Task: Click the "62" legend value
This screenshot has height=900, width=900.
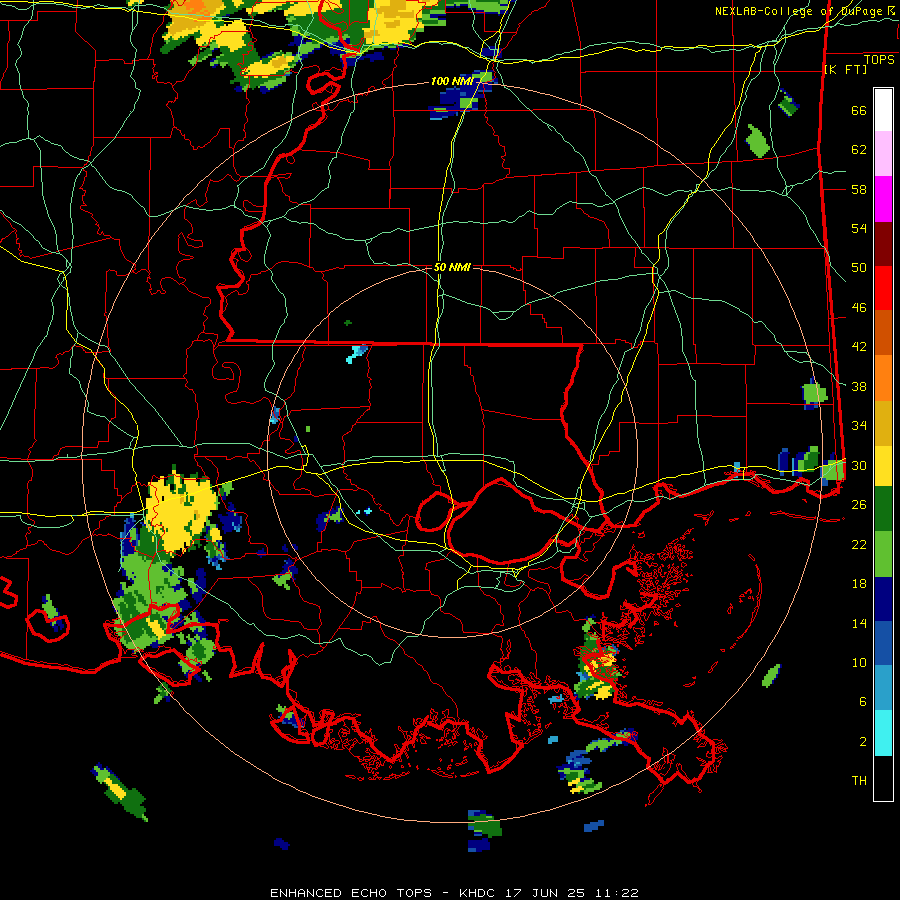Action: pos(859,150)
